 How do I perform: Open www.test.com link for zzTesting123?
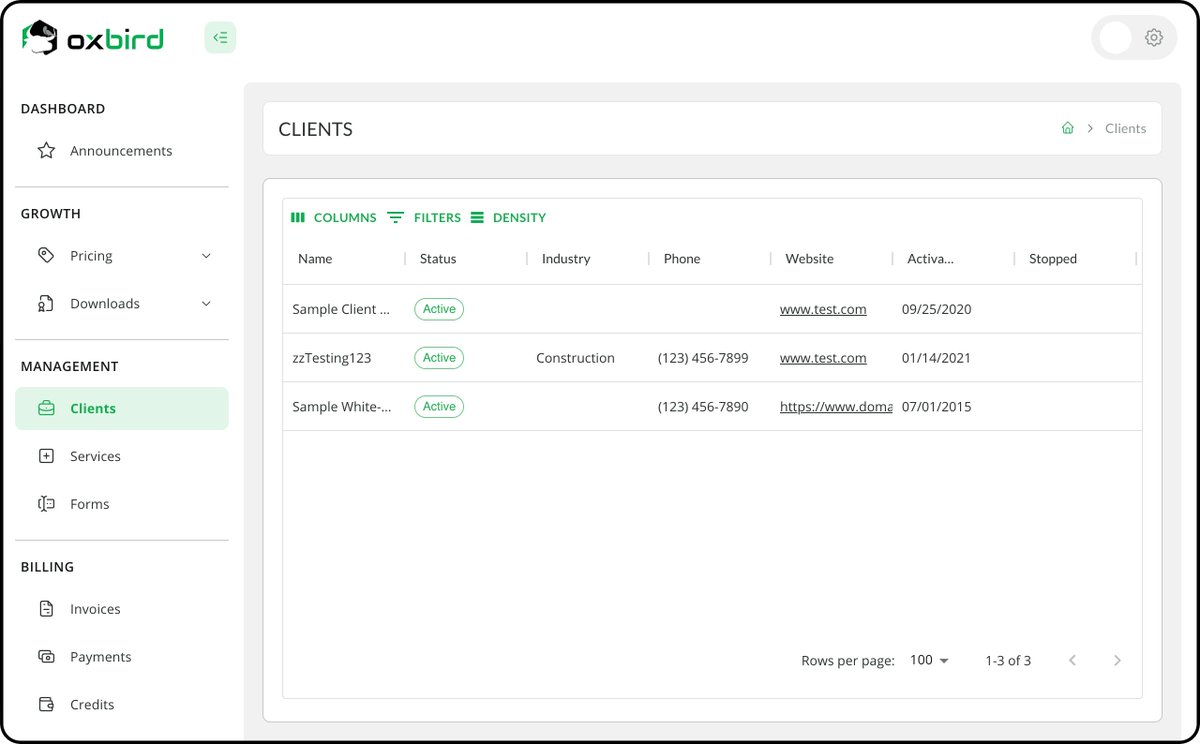[x=823, y=358]
